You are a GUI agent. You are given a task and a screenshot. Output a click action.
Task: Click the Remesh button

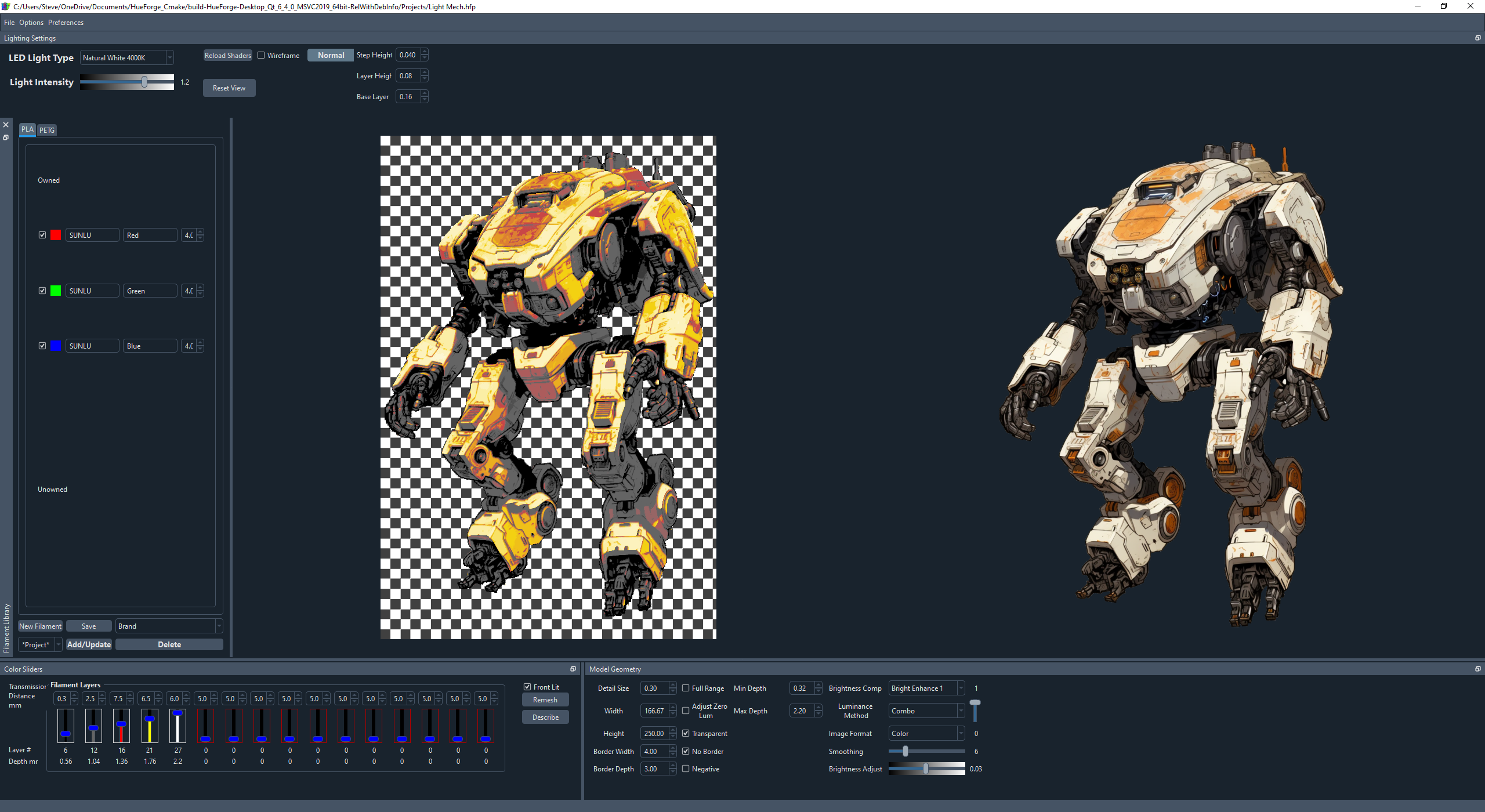545,699
